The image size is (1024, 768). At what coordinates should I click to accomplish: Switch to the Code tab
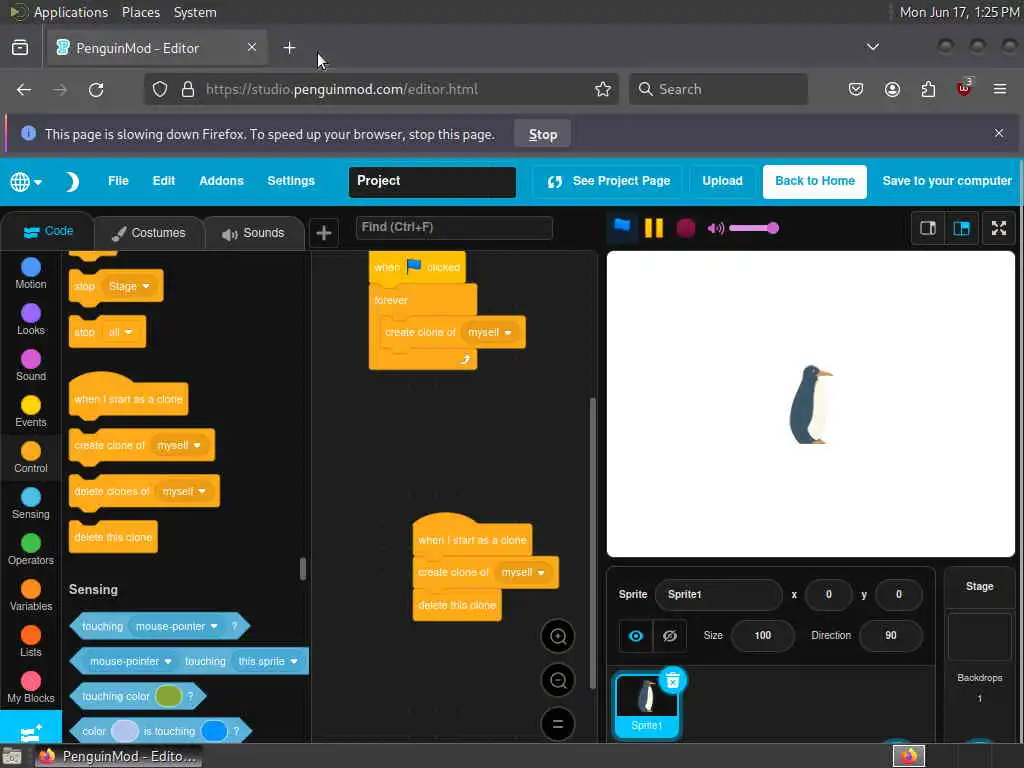coord(48,231)
